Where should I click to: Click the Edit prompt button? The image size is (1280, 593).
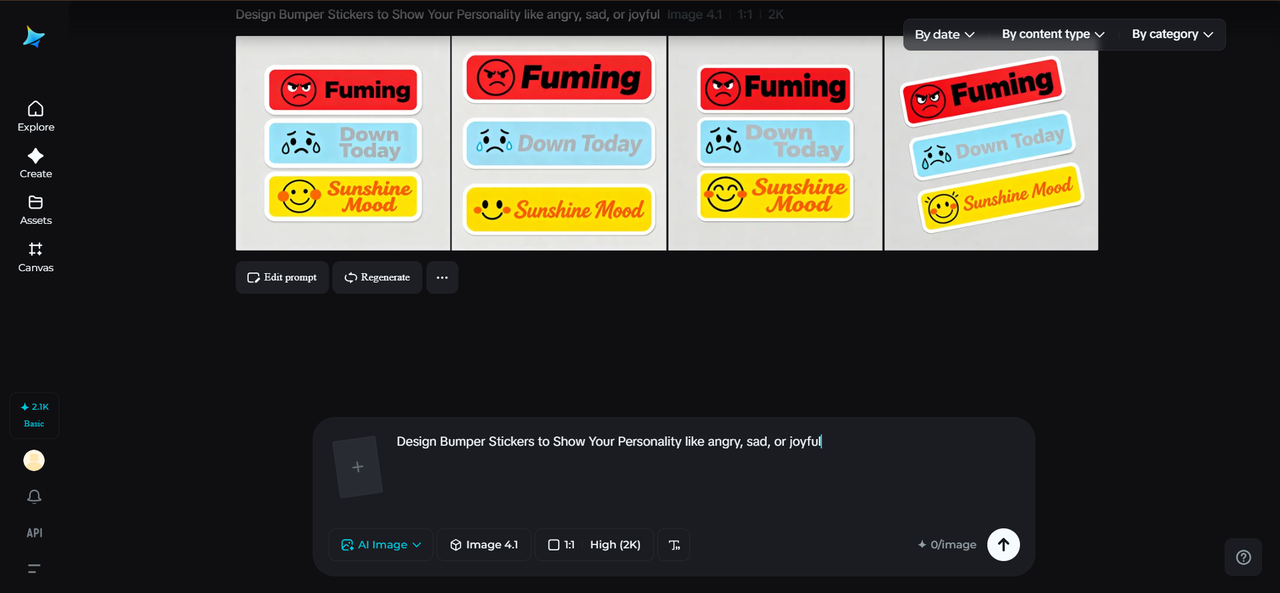coord(282,277)
